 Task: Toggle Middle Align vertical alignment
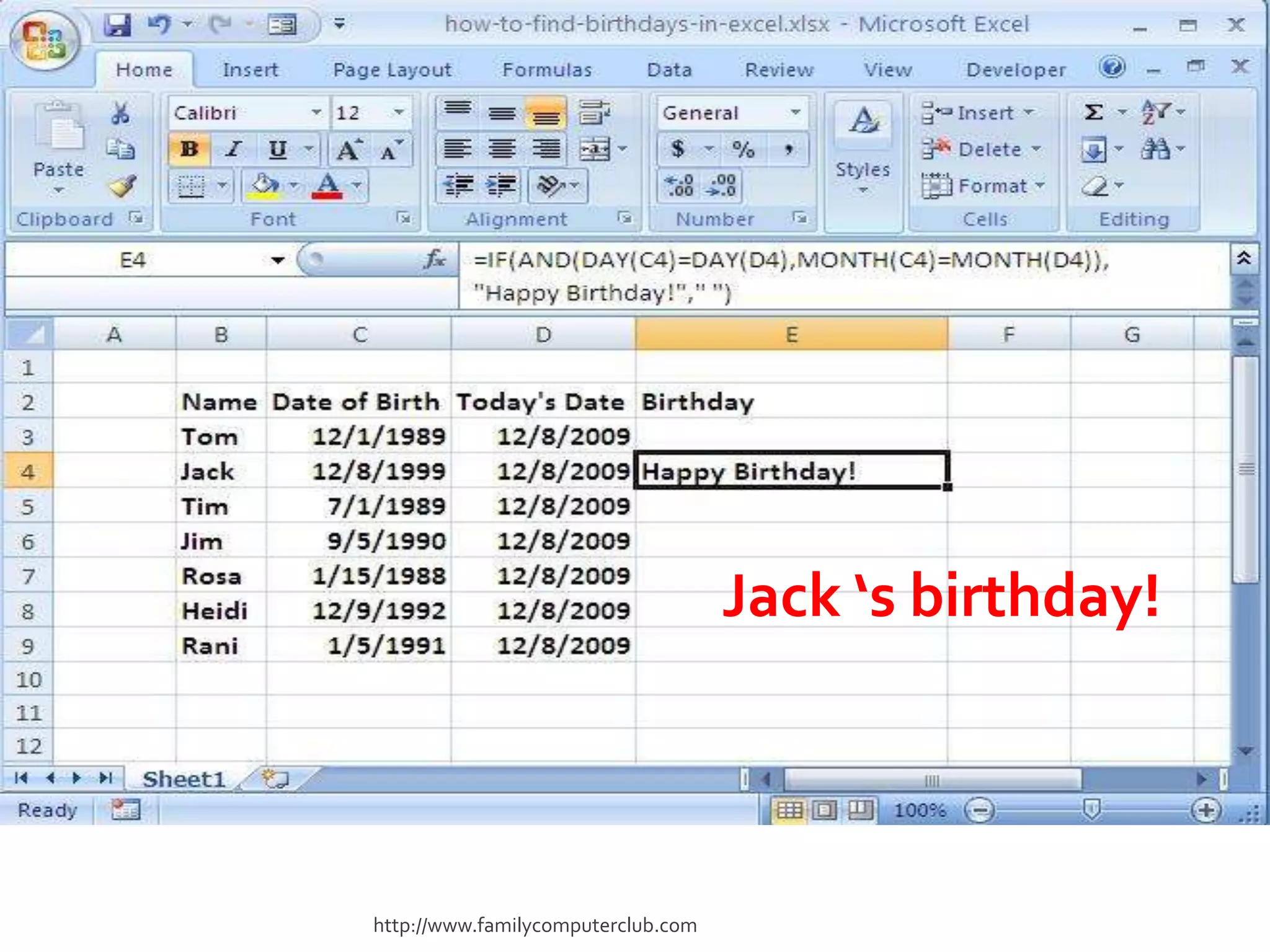(502, 112)
